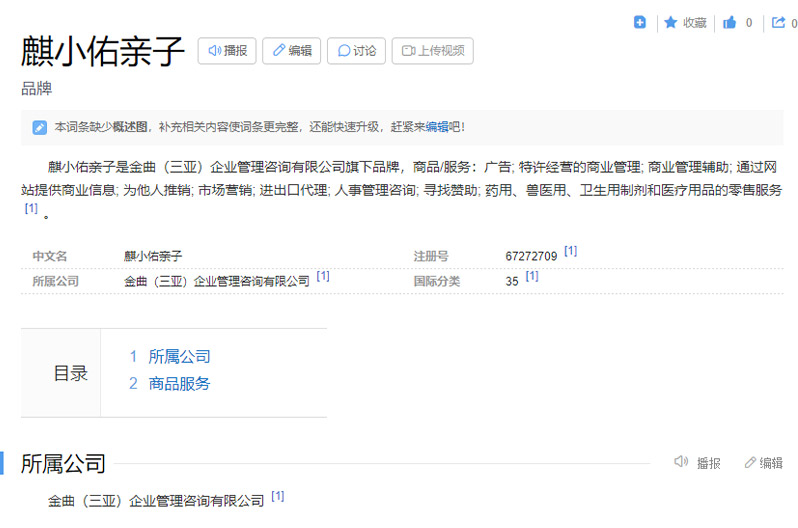798x528 pixels.
Task: Click the blue plus add icon
Action: click(640, 22)
